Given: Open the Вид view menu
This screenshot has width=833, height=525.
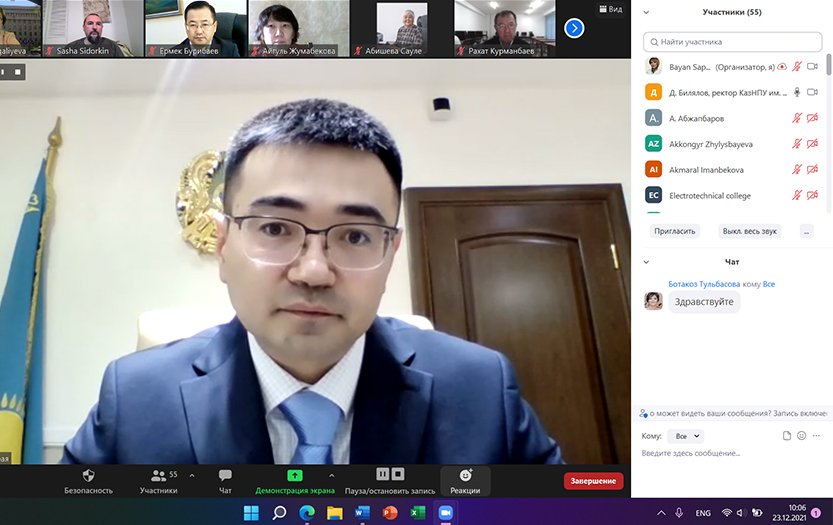Looking at the screenshot, I should pos(609,9).
